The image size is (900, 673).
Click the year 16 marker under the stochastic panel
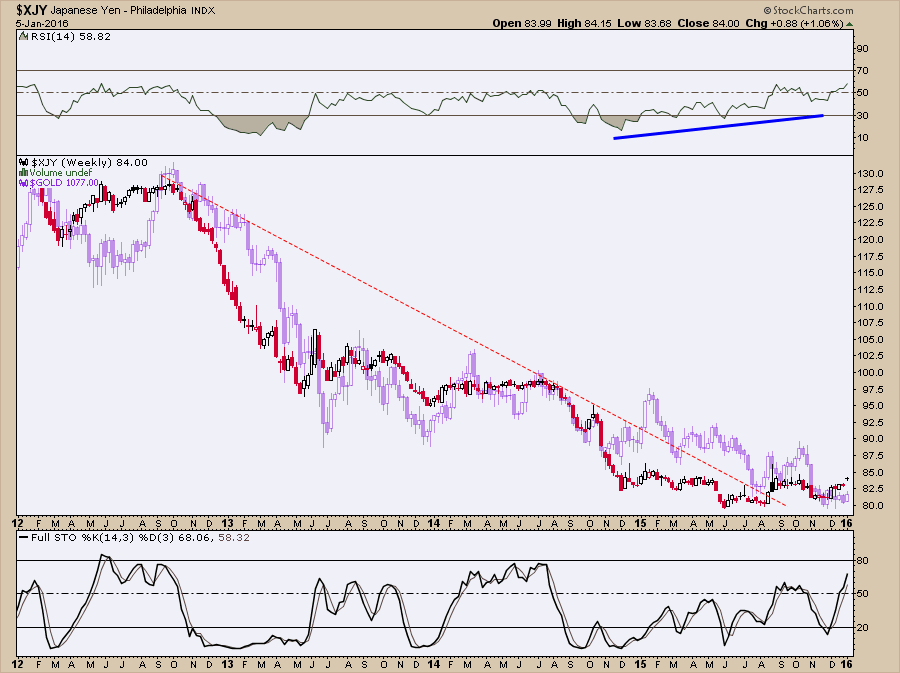click(x=847, y=664)
